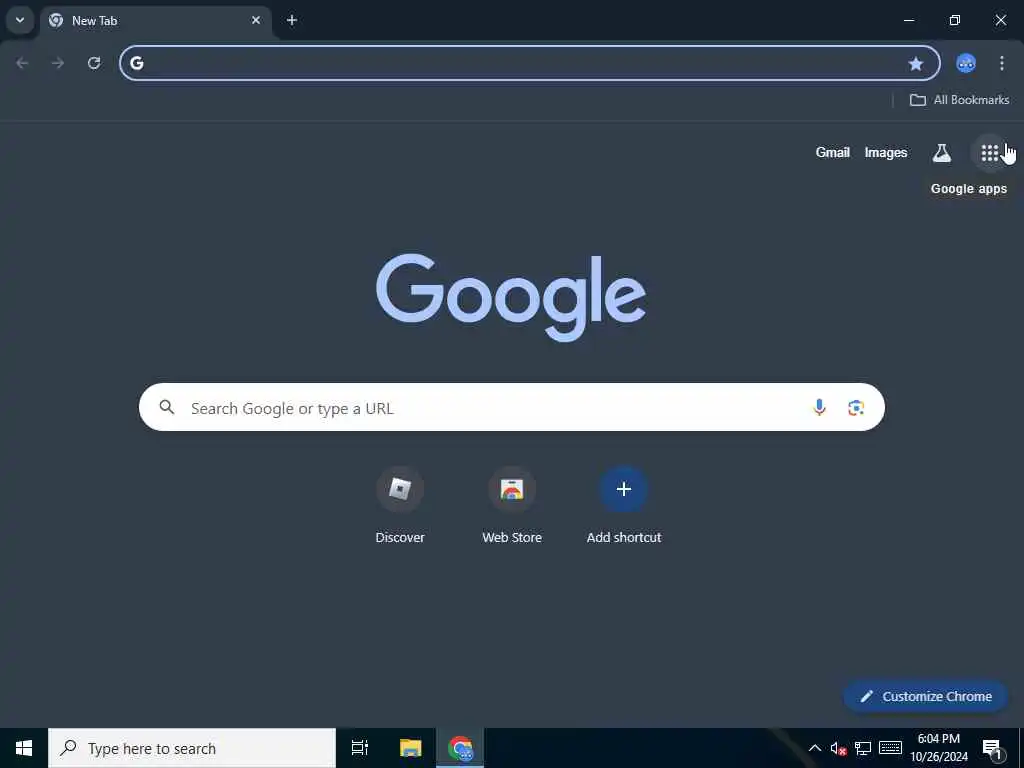Restore down the Chrome window
This screenshot has height=768, width=1024.
(955, 20)
